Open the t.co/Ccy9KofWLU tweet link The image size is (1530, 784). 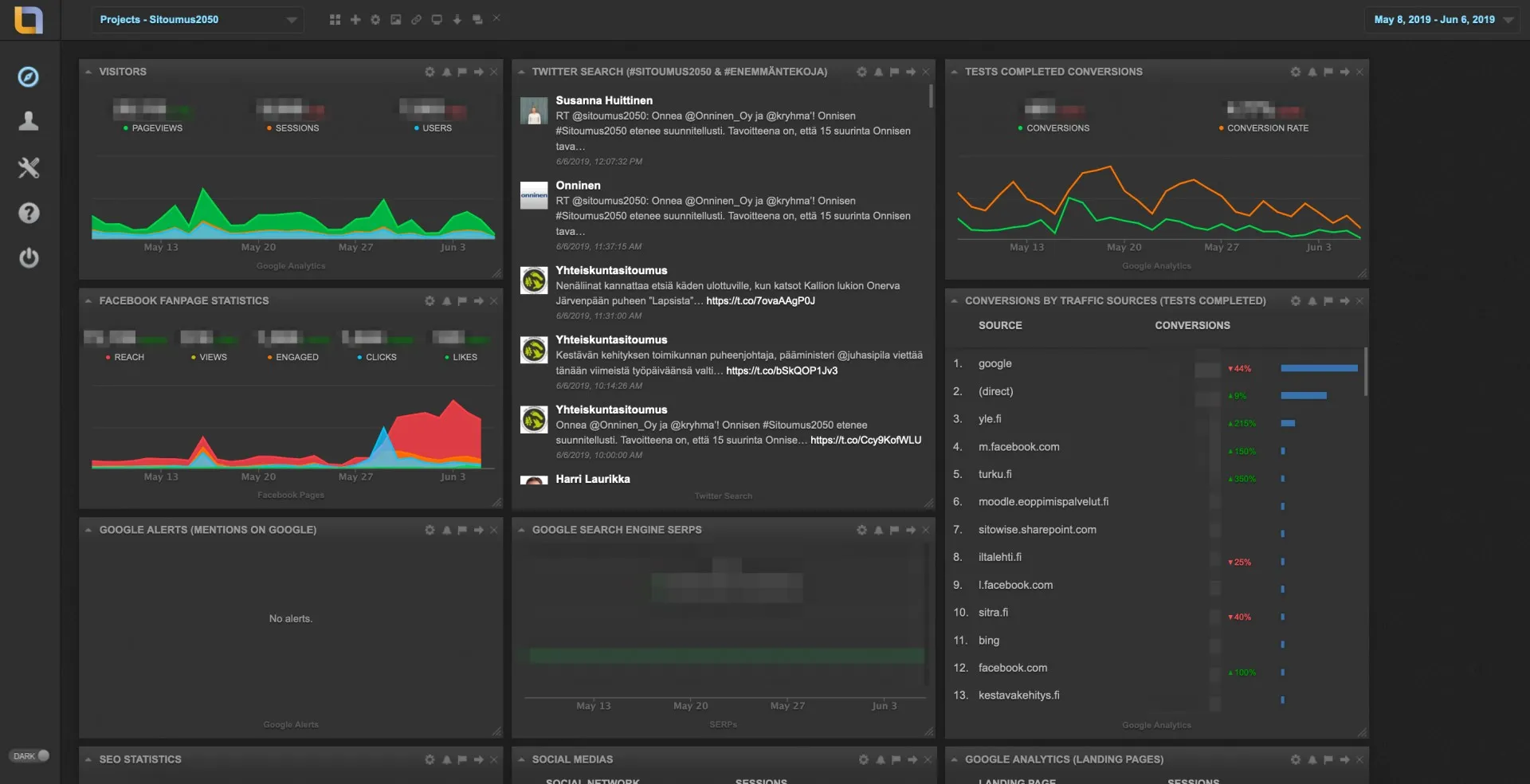[x=865, y=440]
